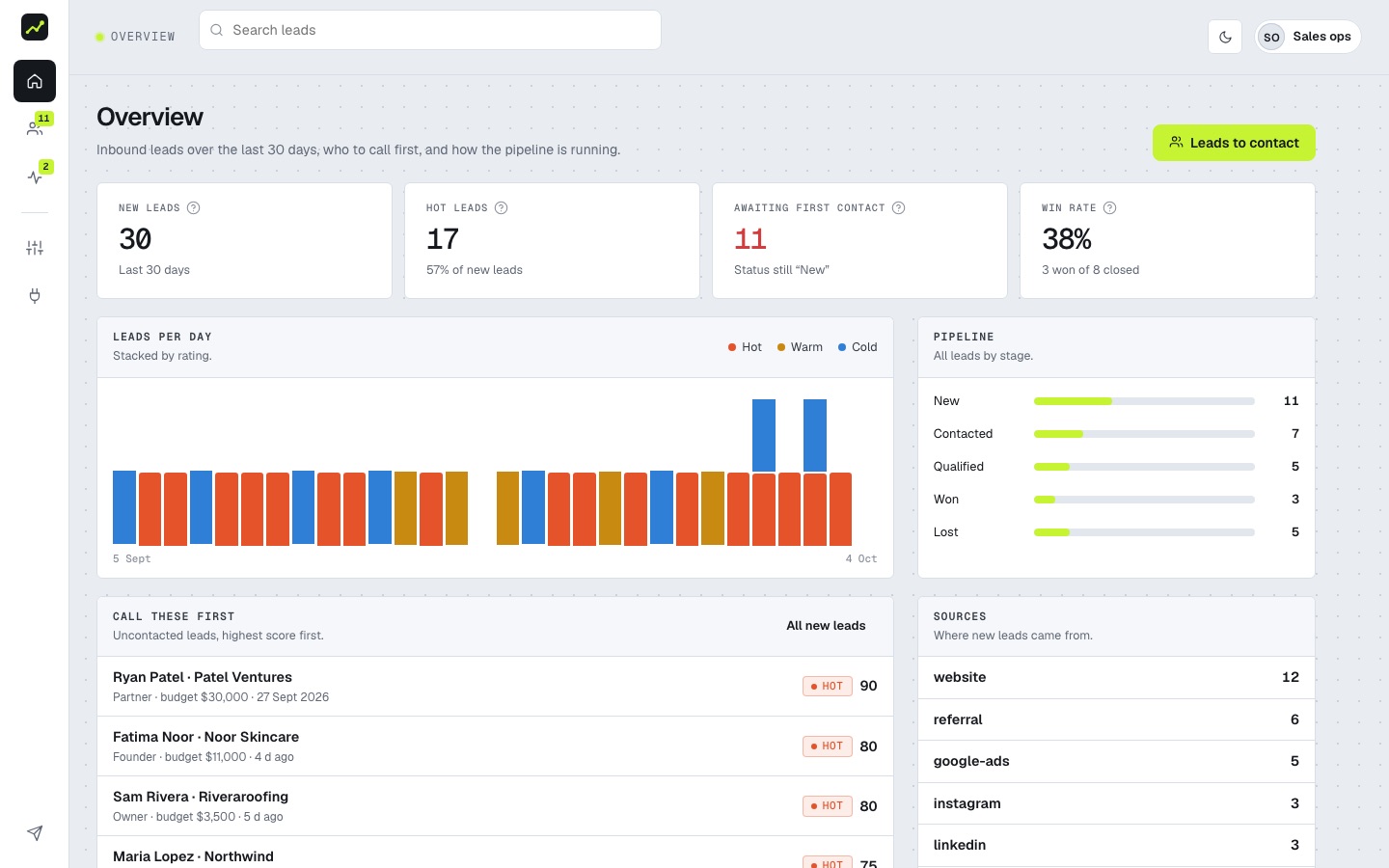Open the Ryan Patel · Patel Ventures lead
The width and height of the screenshot is (1389, 868).
coord(495,687)
